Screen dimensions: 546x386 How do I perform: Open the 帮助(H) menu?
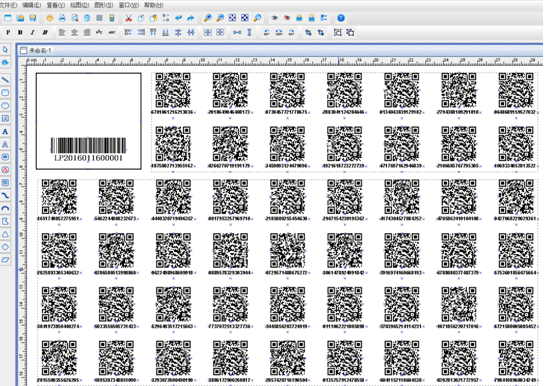click(154, 5)
